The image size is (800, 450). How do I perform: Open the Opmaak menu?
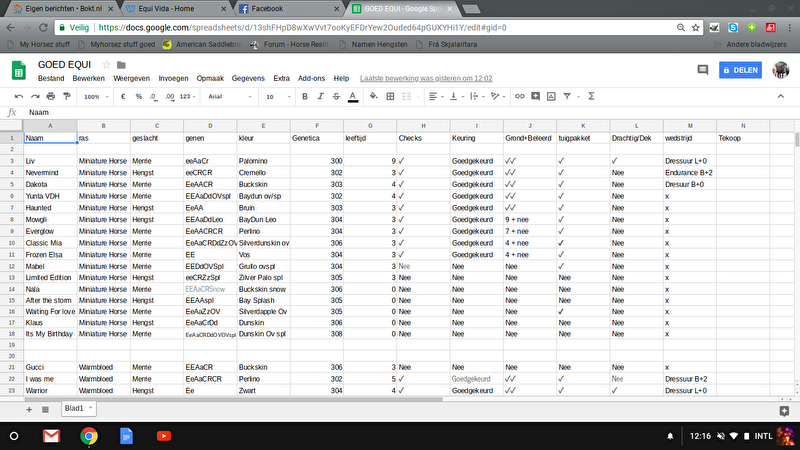point(210,78)
